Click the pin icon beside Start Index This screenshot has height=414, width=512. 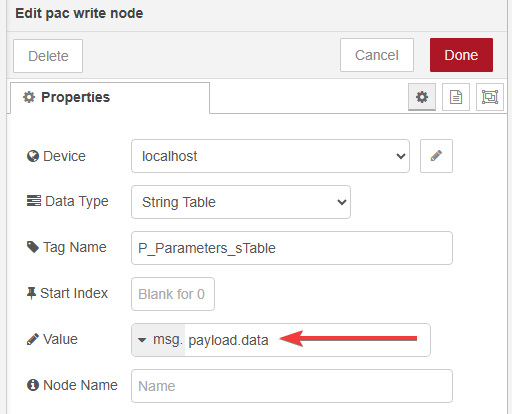(x=31, y=293)
